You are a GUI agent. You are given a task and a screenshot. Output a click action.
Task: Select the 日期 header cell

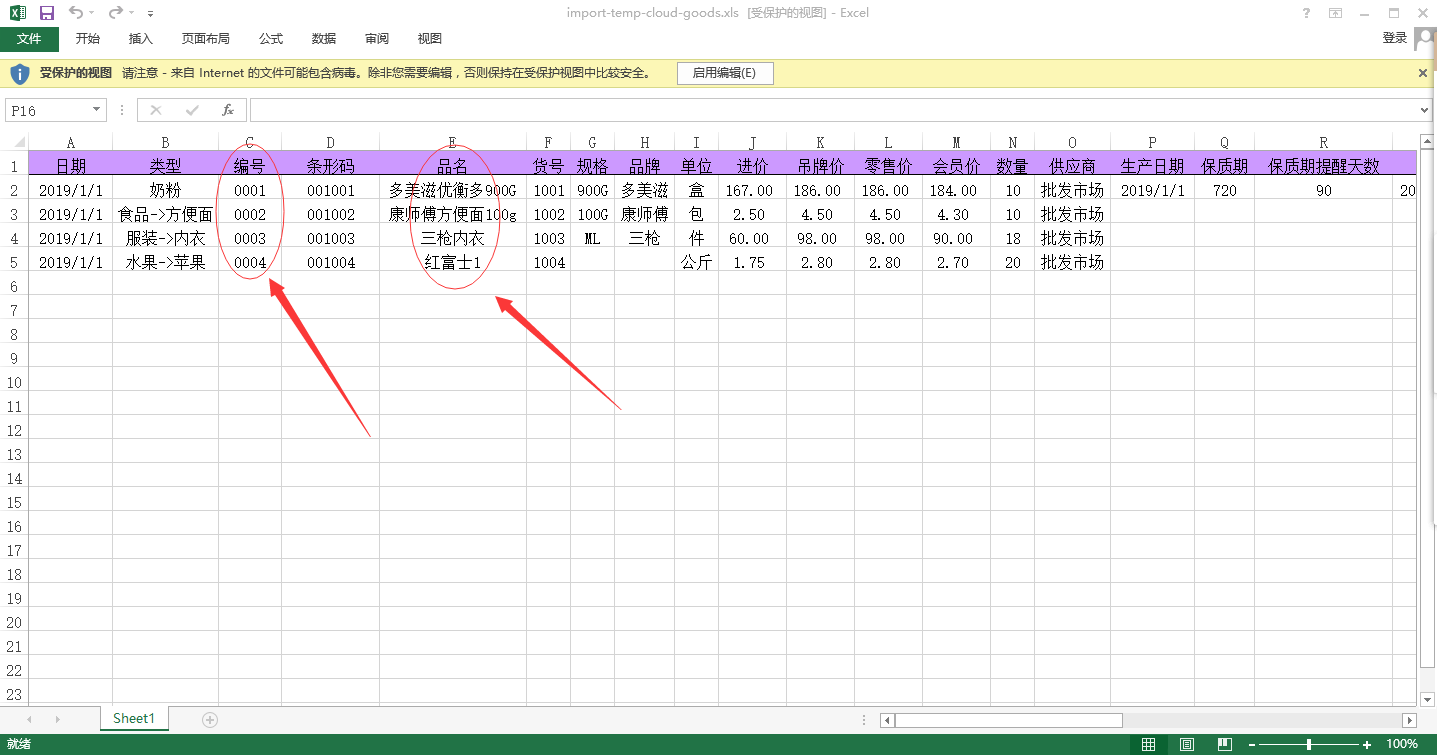pos(70,166)
